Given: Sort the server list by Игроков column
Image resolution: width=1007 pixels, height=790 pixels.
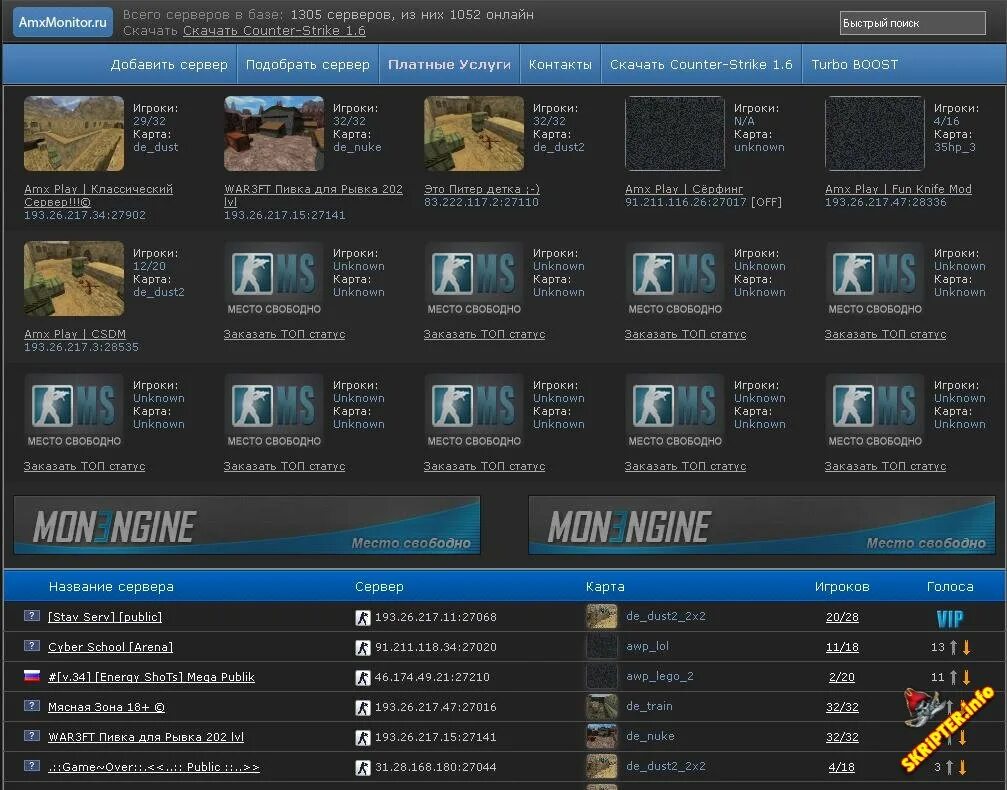Looking at the screenshot, I should (842, 586).
